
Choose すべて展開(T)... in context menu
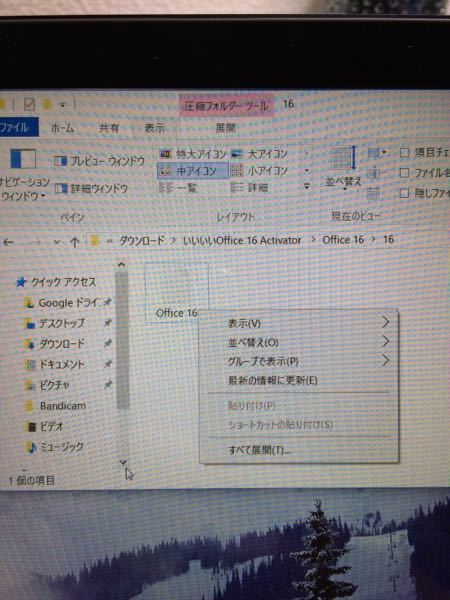click(x=299, y=450)
